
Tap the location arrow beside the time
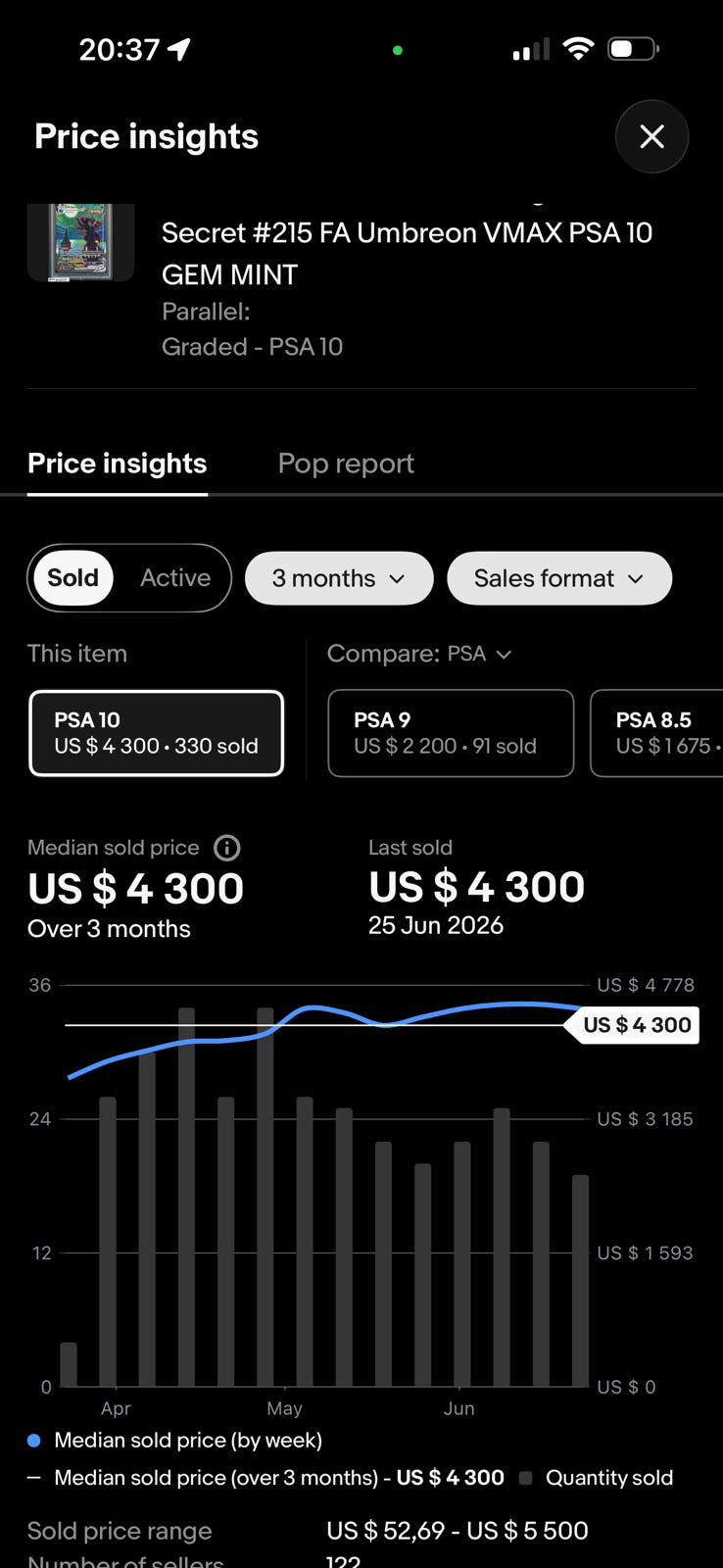click(179, 49)
